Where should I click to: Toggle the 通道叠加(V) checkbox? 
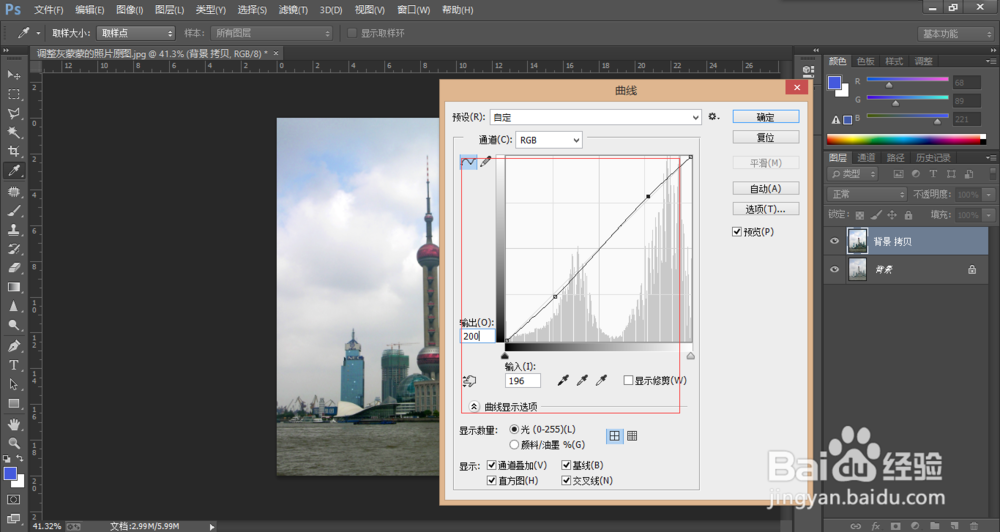point(492,465)
